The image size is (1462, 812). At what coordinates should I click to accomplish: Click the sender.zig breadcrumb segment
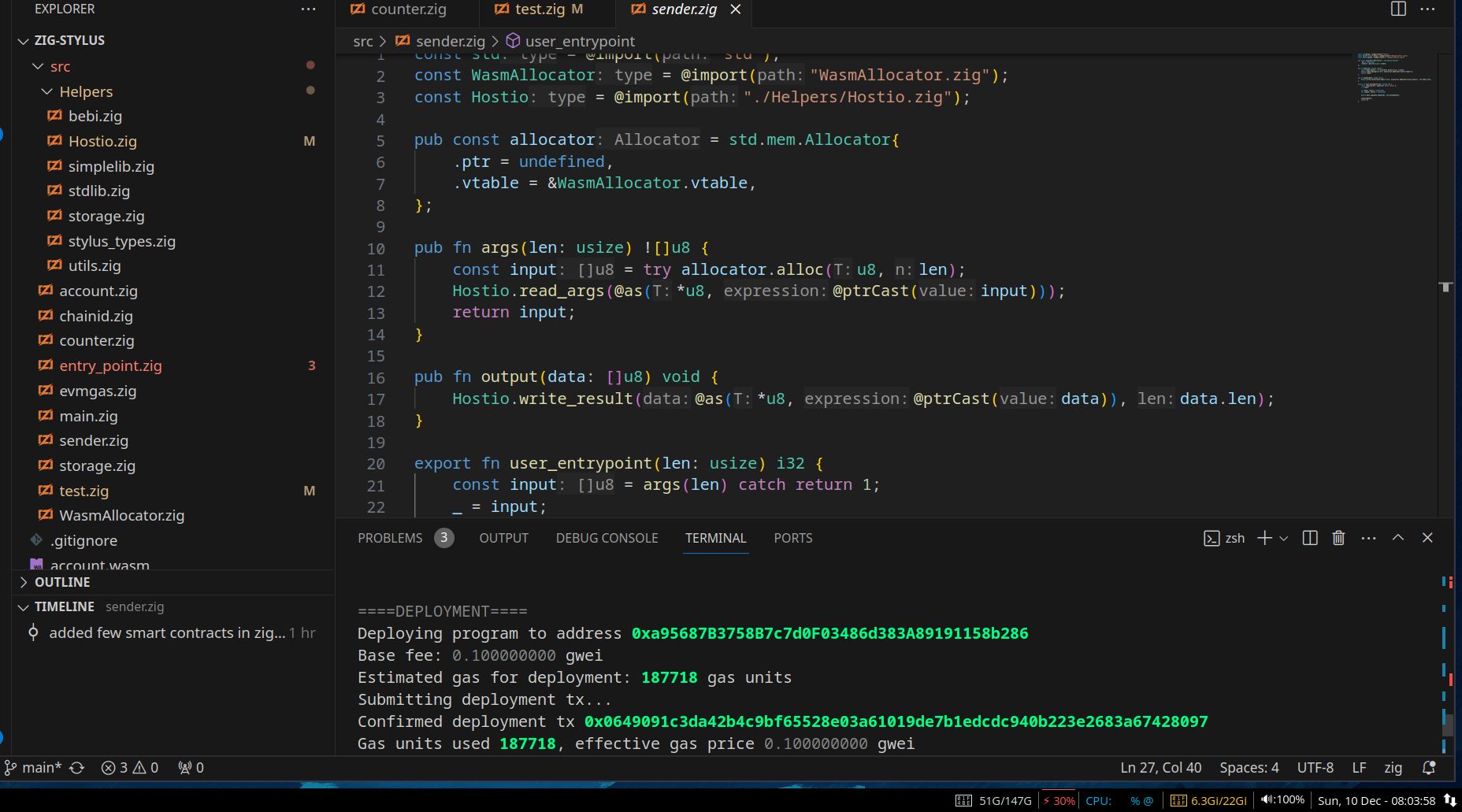point(440,41)
